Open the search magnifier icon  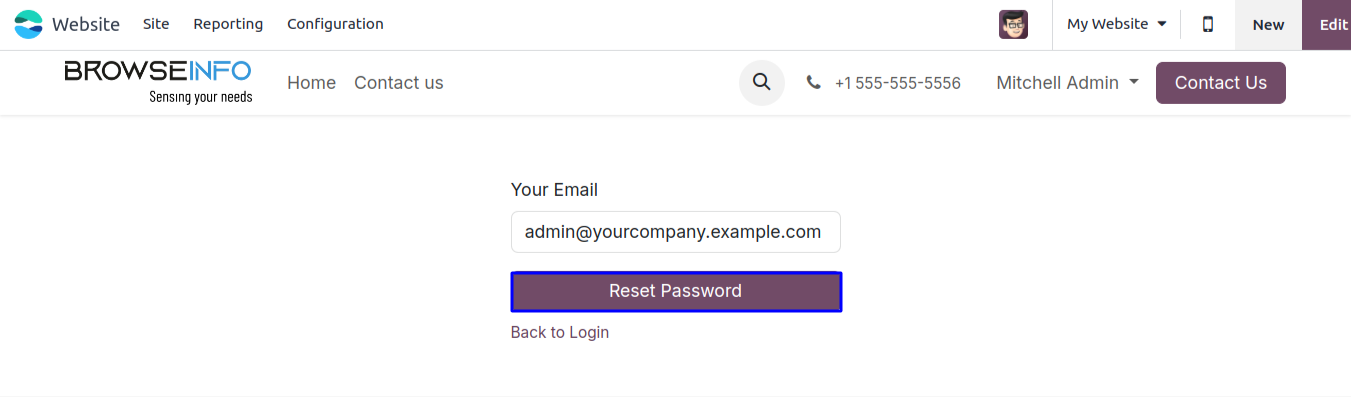(762, 83)
